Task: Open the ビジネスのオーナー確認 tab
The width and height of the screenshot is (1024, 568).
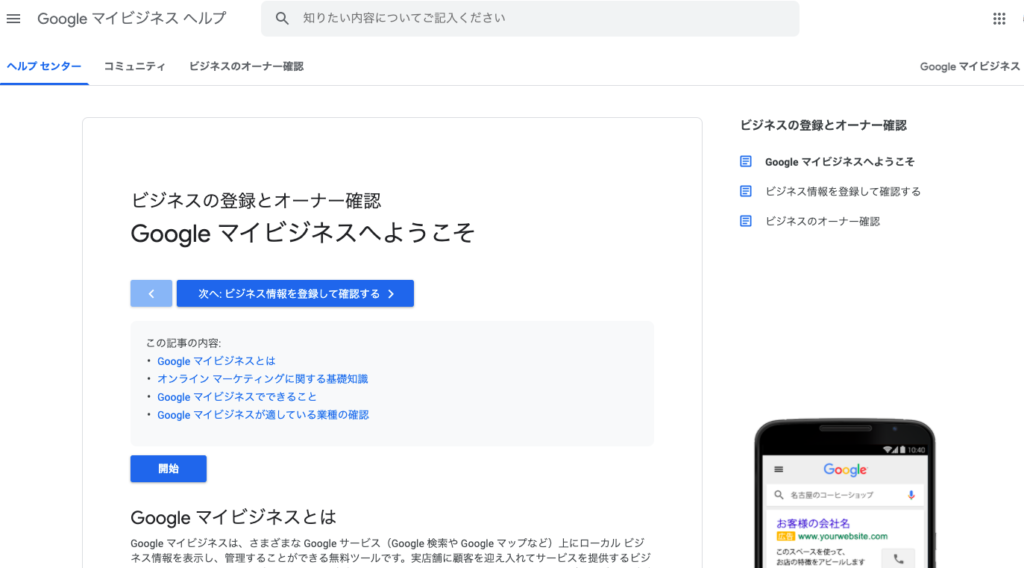Action: (x=246, y=66)
